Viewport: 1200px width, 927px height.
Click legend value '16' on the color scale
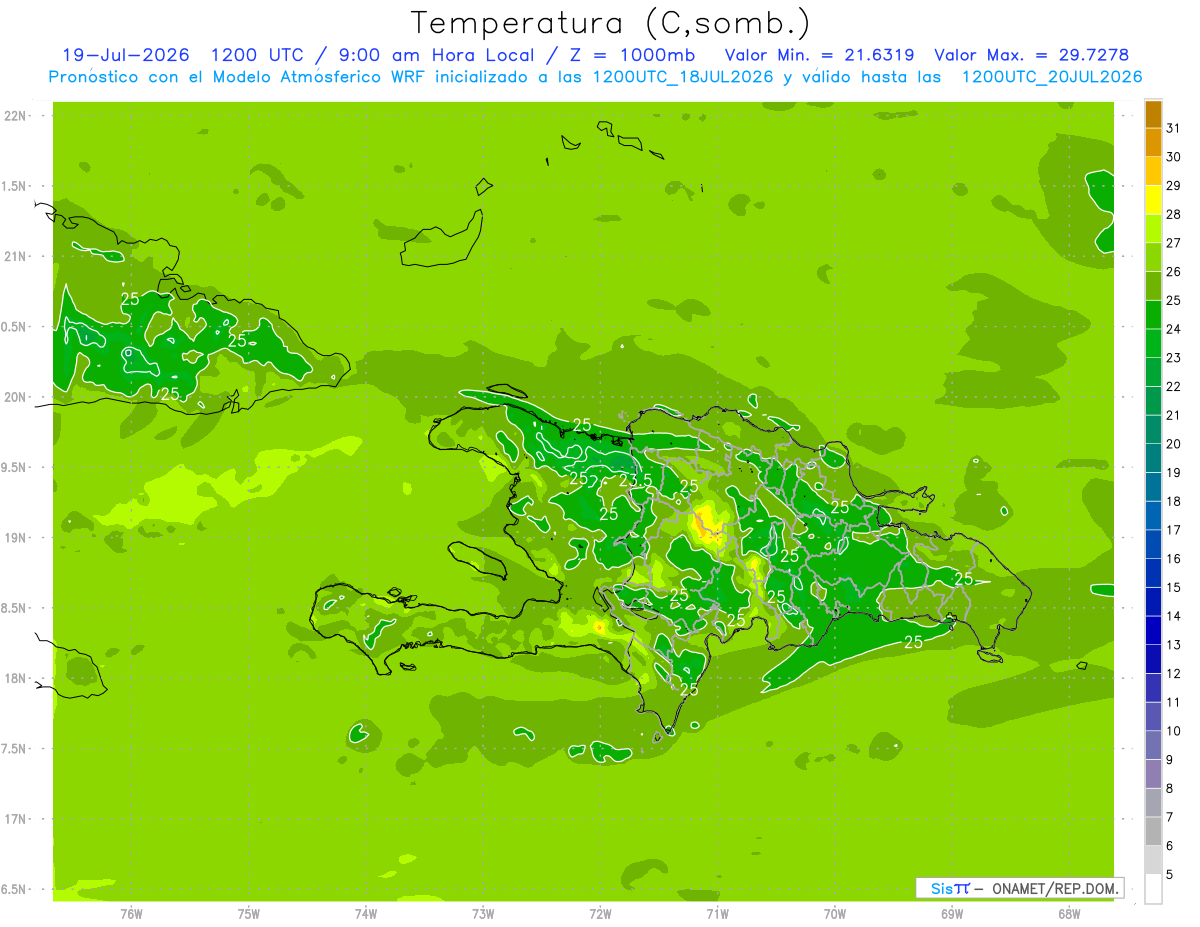tap(1174, 559)
